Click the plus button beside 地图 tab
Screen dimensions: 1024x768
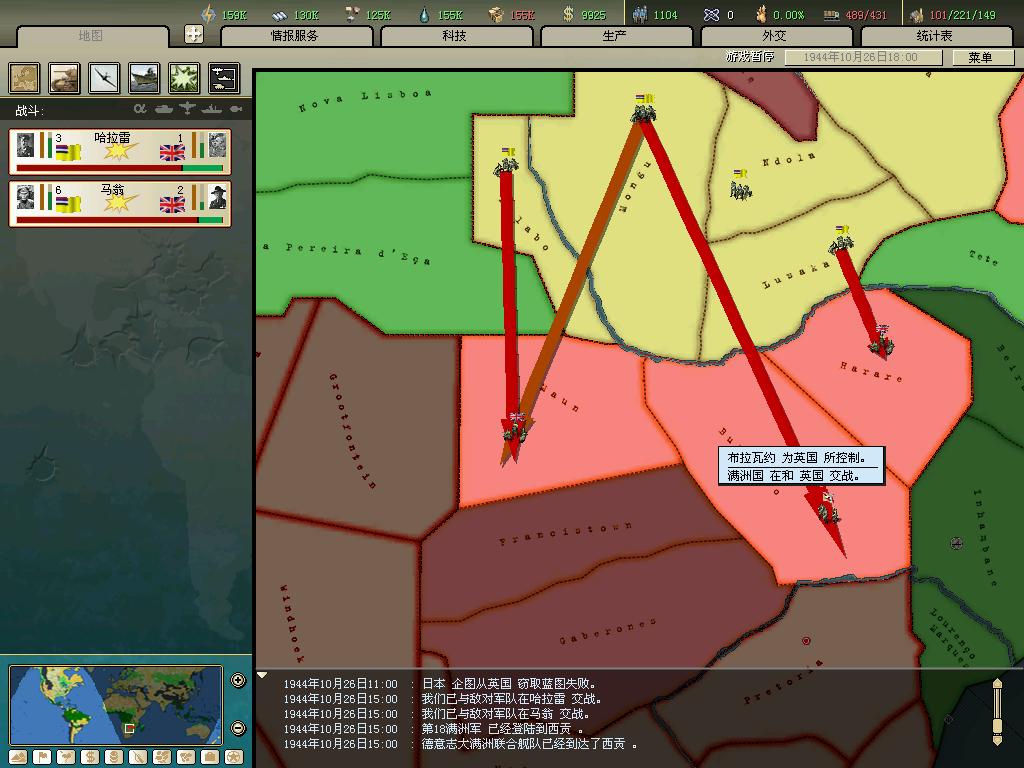194,34
